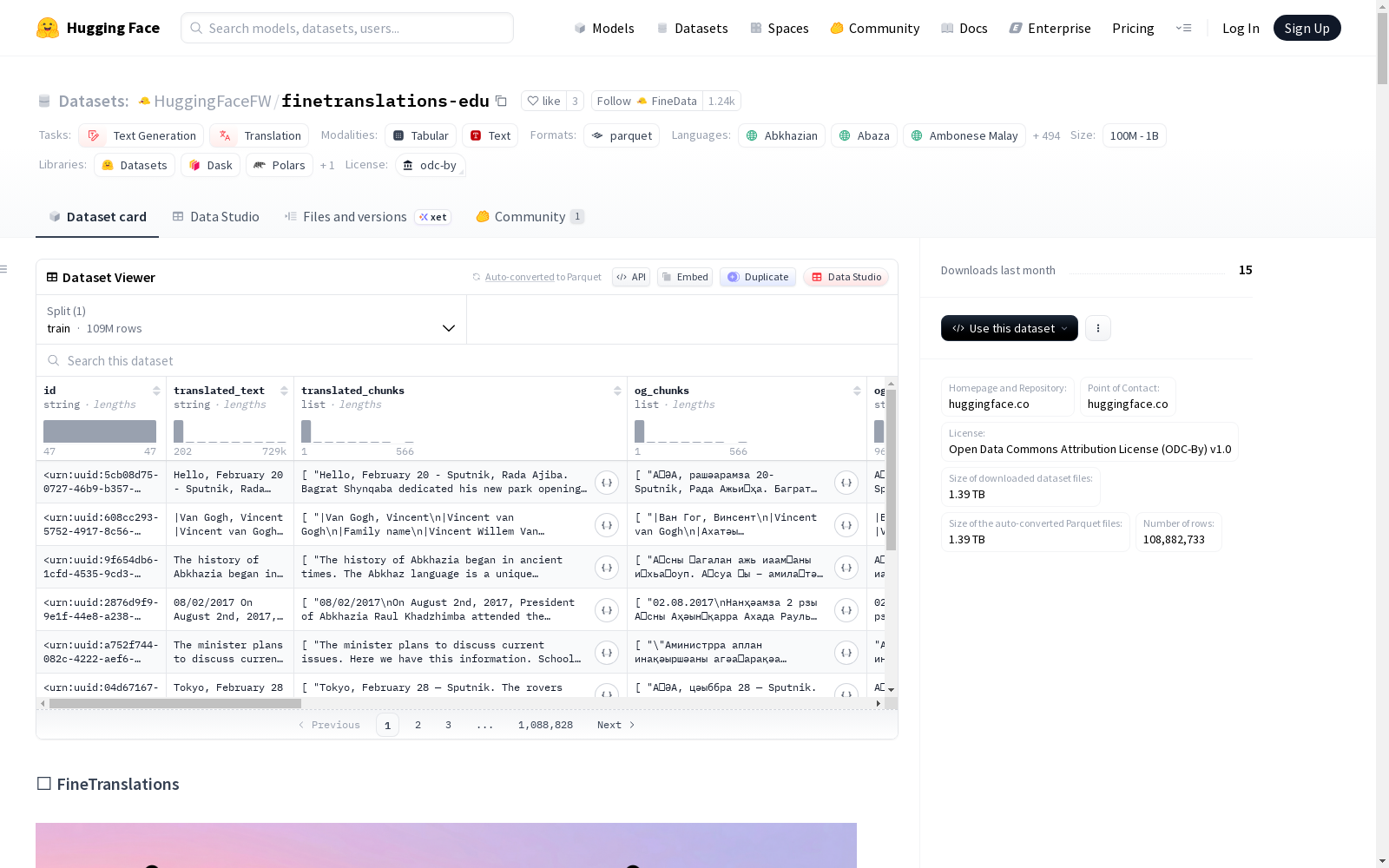The width and height of the screenshot is (1389, 868).
Task: Sort by the og_chunks column
Action: pos(857,391)
